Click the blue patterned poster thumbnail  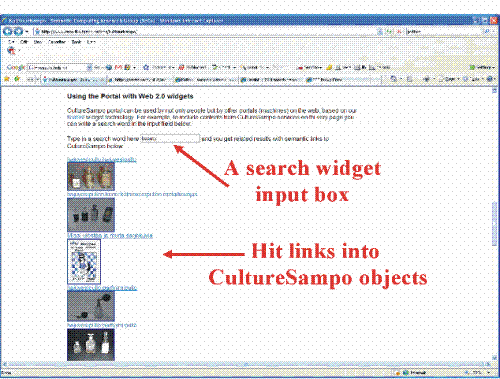point(84,262)
